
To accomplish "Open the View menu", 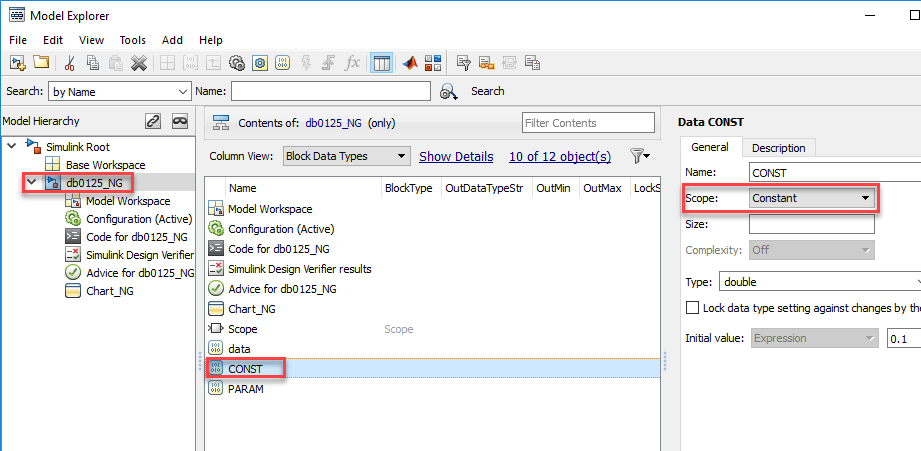I will click(91, 40).
